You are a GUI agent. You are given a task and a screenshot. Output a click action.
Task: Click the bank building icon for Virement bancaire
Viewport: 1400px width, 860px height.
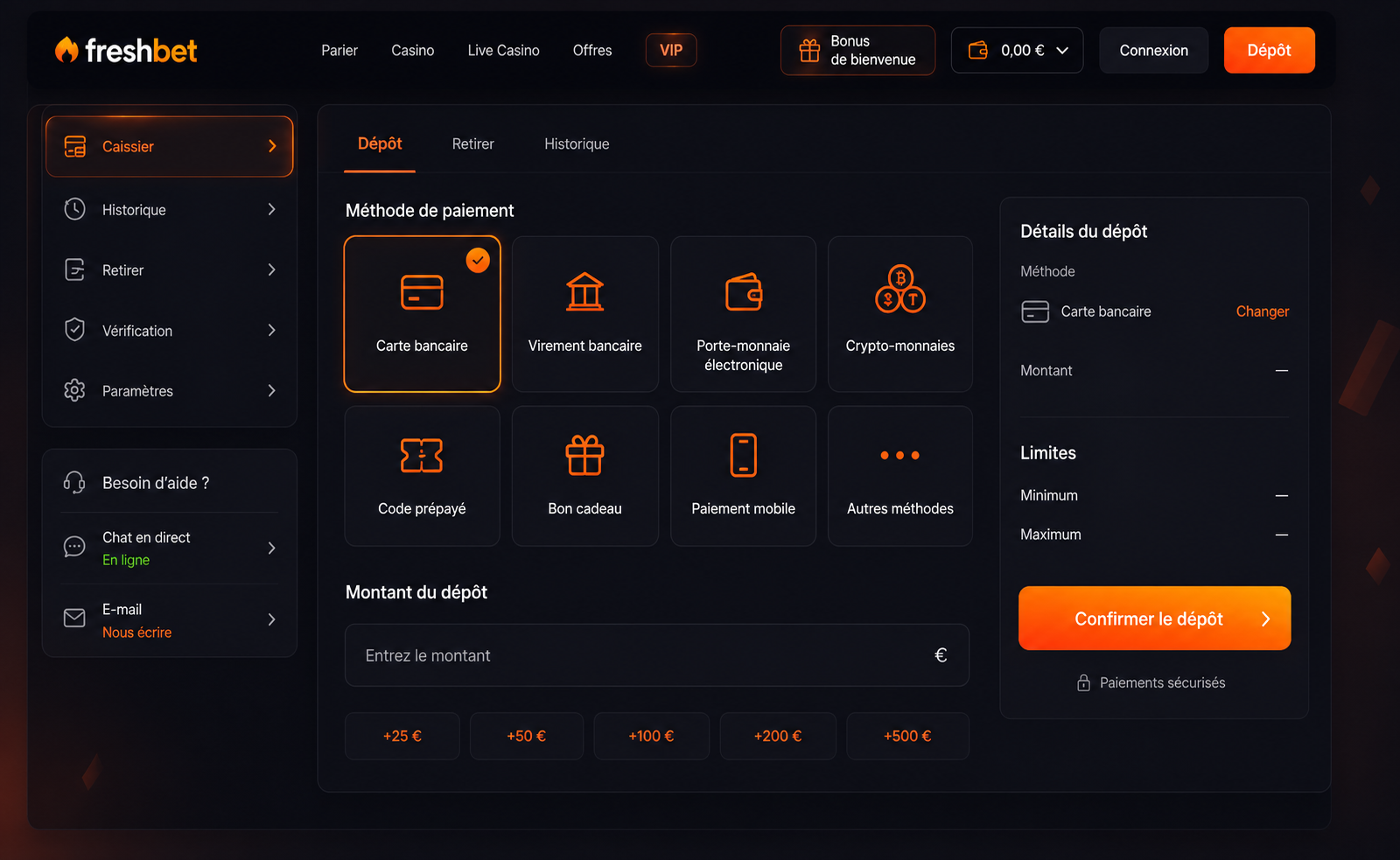584,292
